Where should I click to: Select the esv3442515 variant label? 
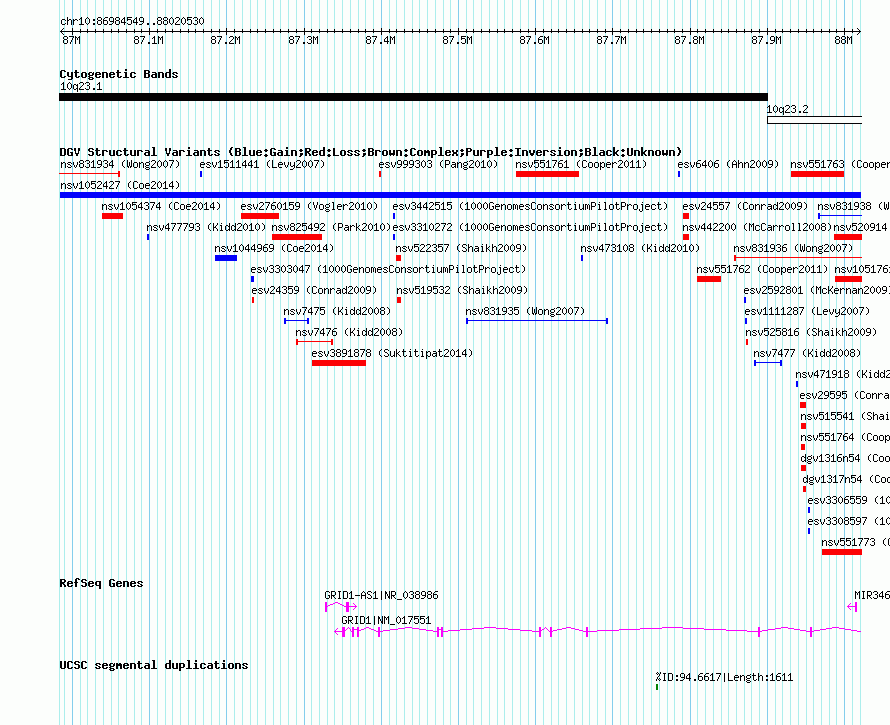(x=530, y=206)
